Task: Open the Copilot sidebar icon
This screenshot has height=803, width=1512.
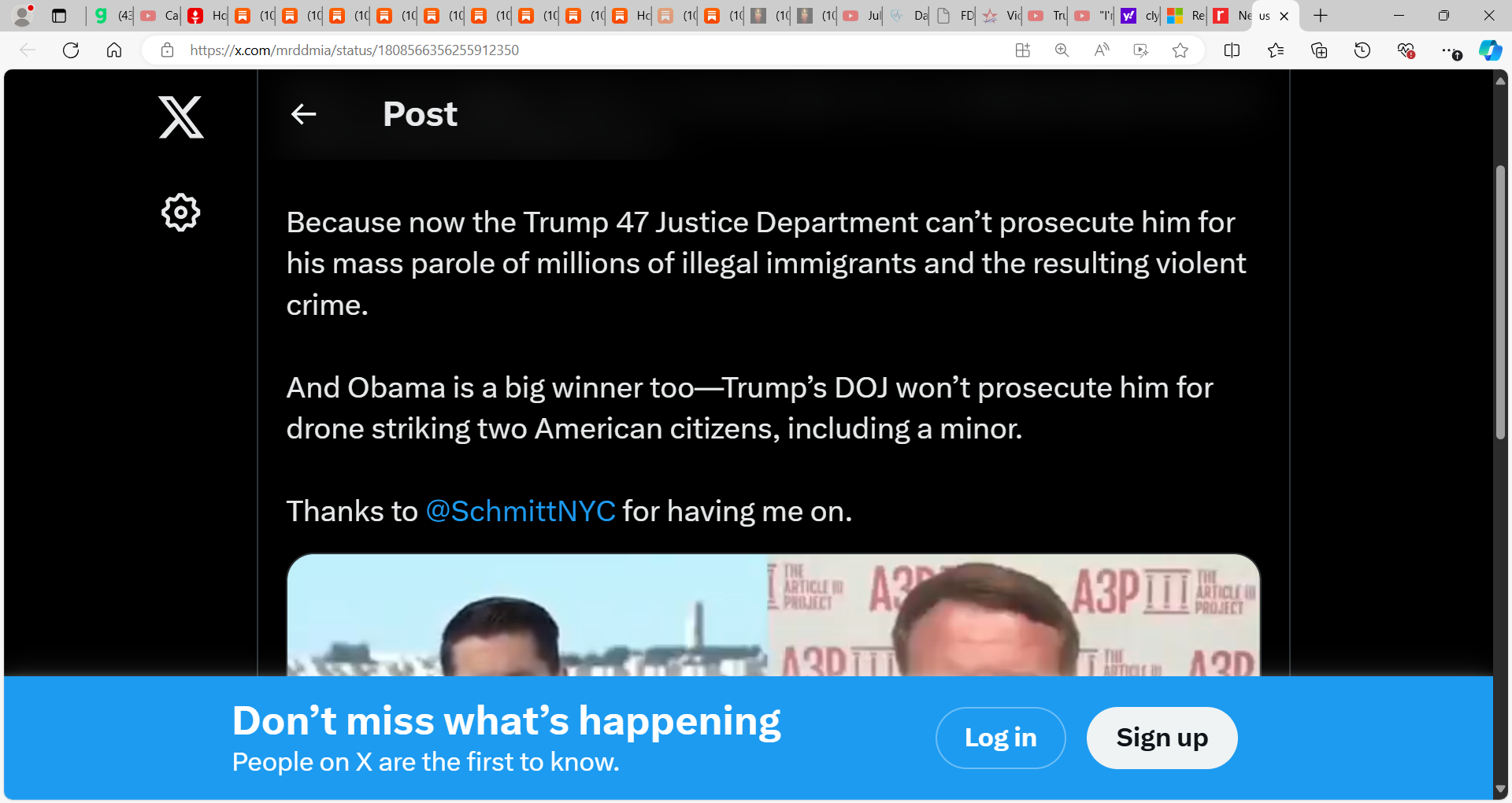Action: click(1490, 50)
